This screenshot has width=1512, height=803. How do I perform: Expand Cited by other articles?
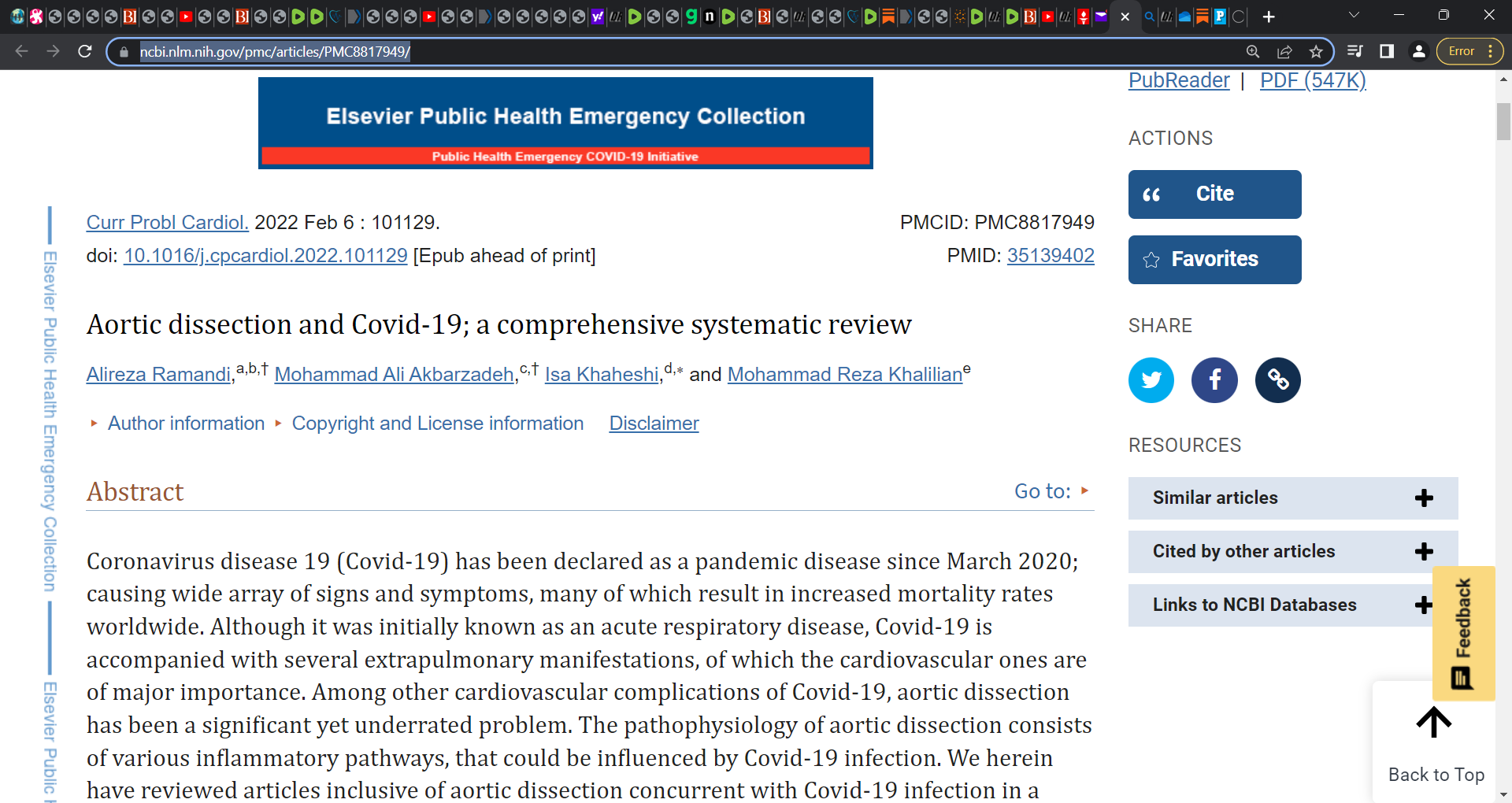(x=1293, y=552)
